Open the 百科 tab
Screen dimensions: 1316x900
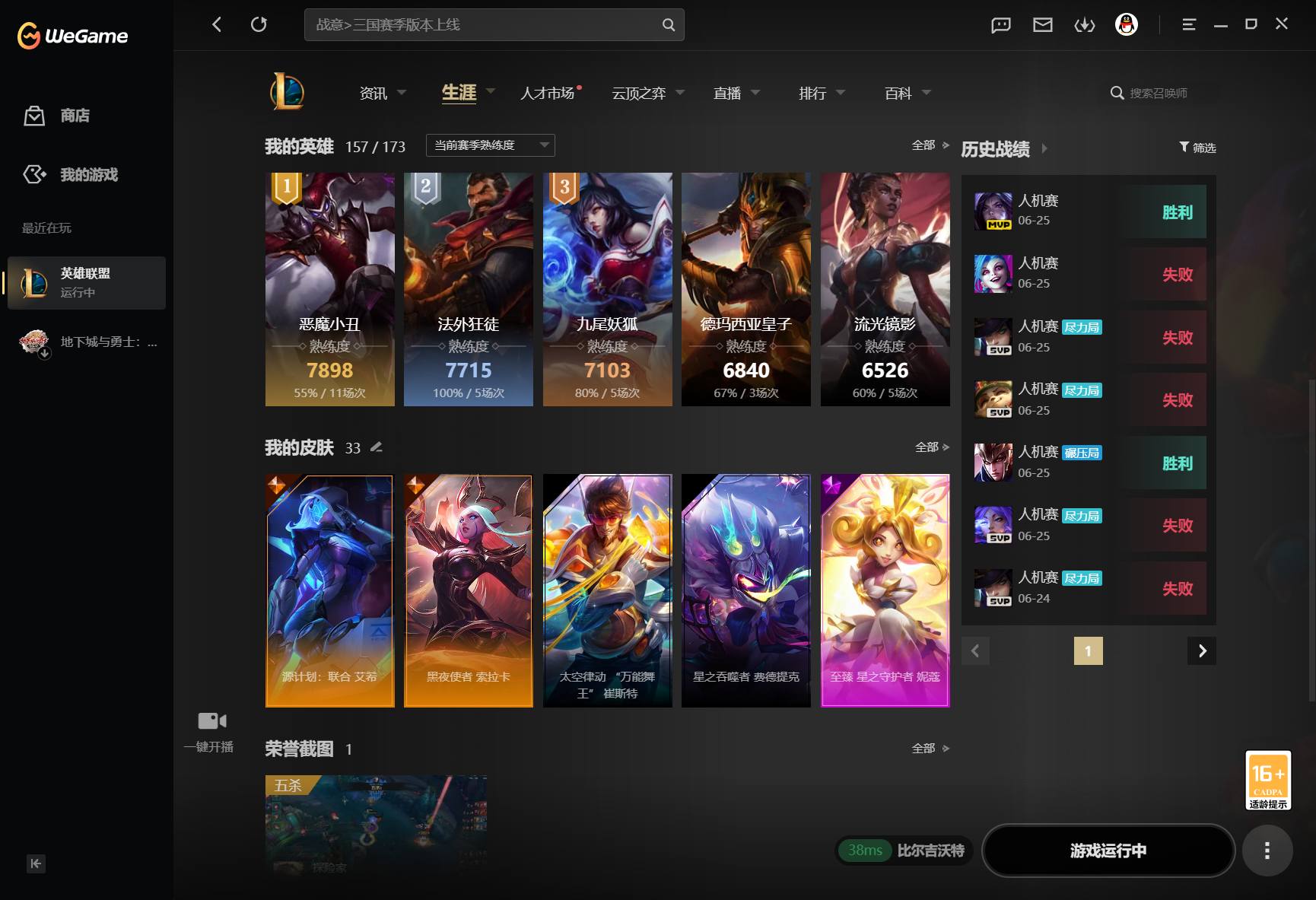(x=898, y=93)
